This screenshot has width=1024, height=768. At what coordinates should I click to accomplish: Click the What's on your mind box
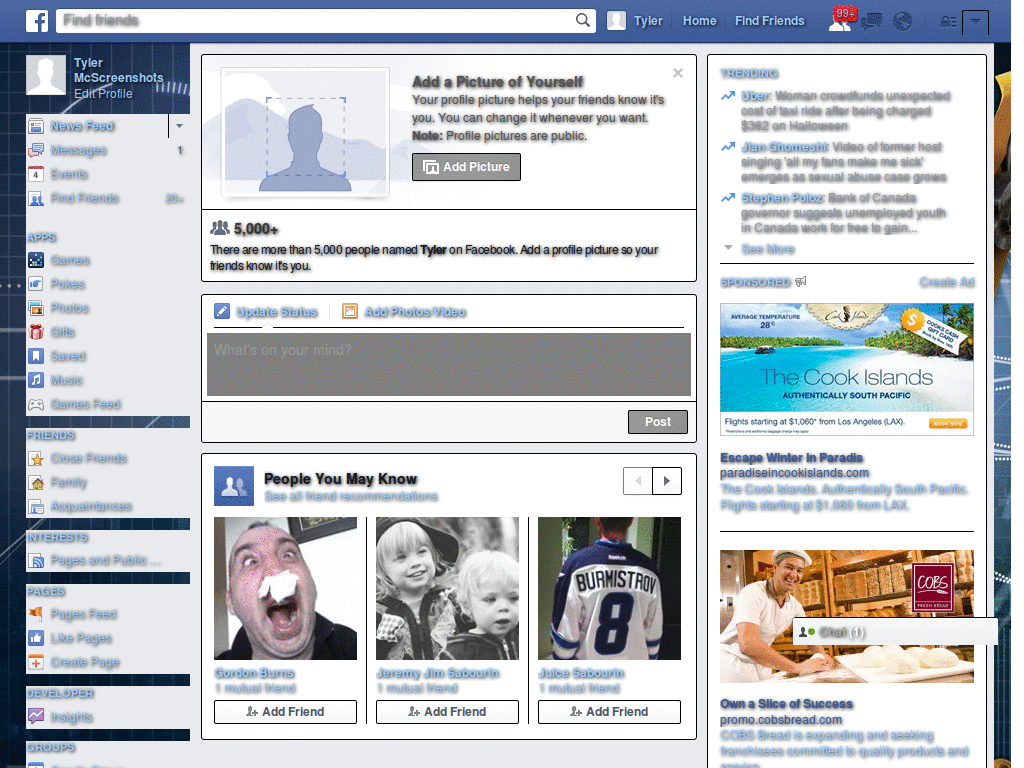click(449, 364)
